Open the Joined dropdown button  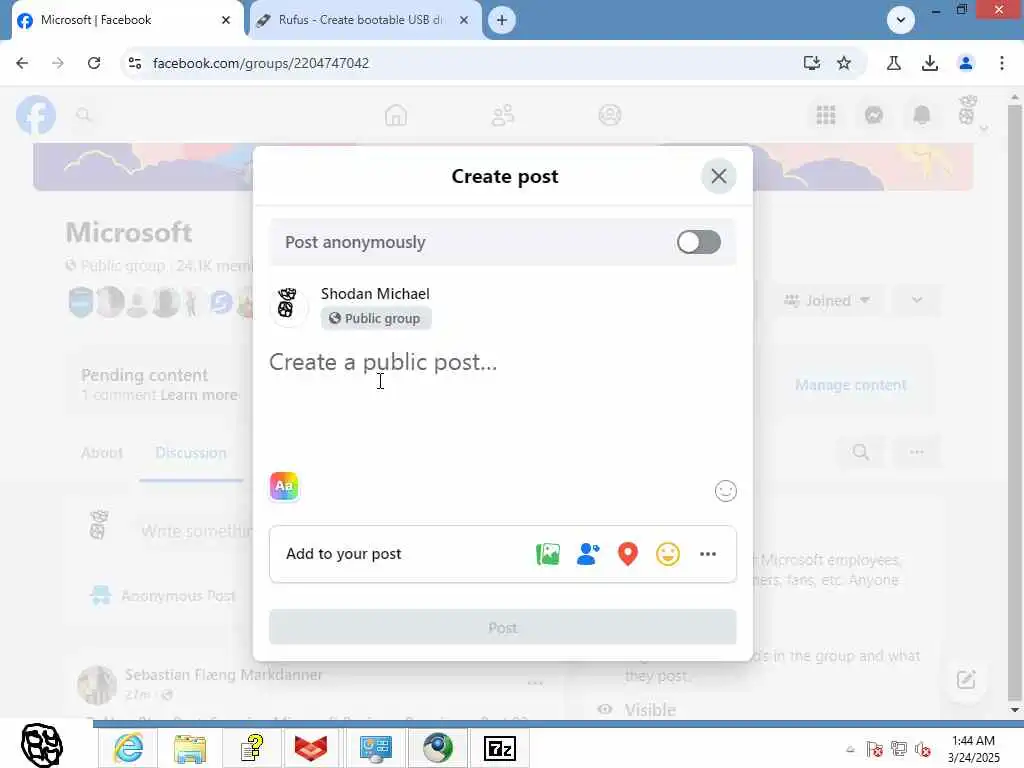click(x=827, y=300)
